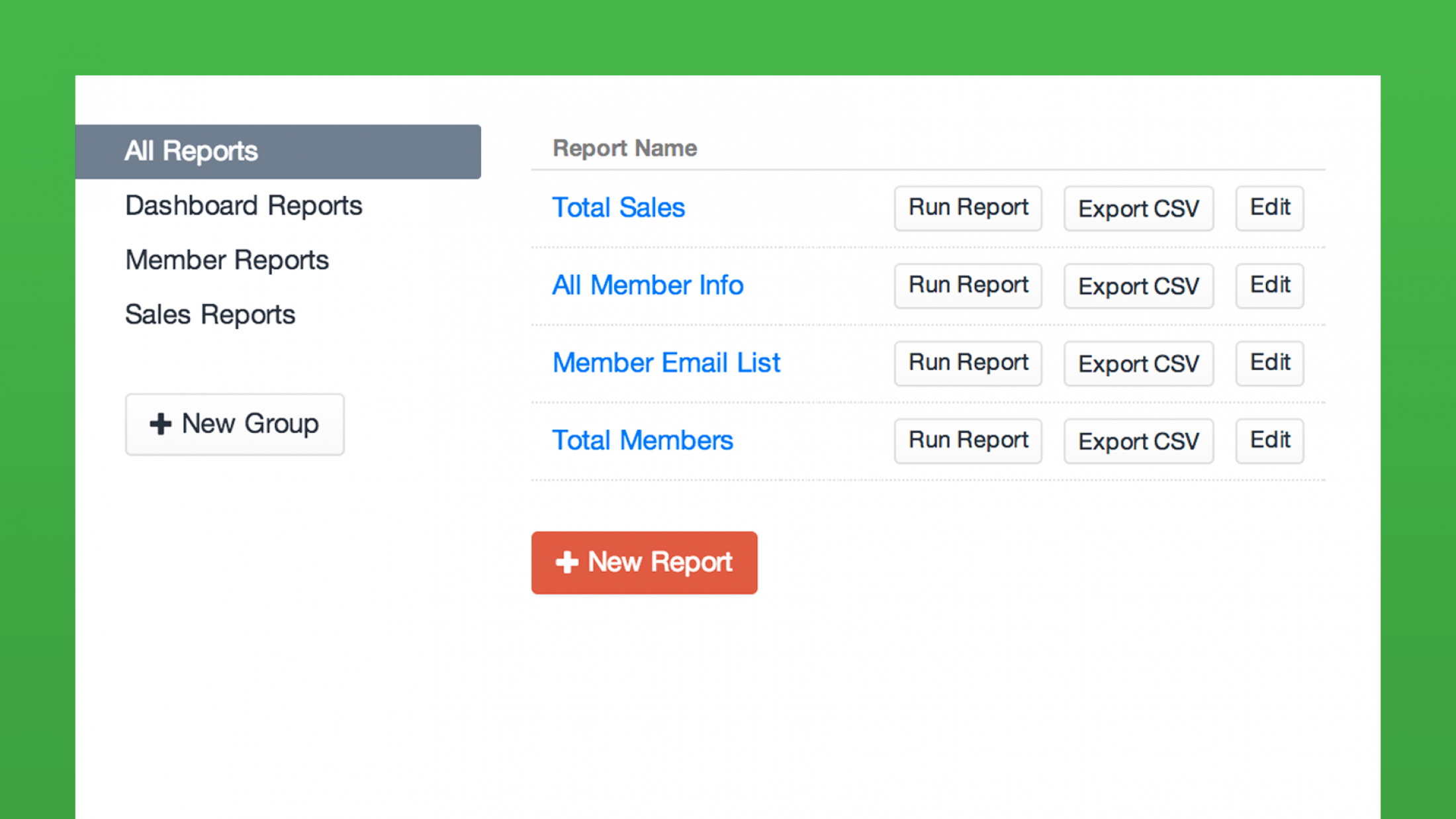This screenshot has width=1456, height=819.
Task: Run the Member Email List report
Action: pyautogui.click(x=967, y=363)
